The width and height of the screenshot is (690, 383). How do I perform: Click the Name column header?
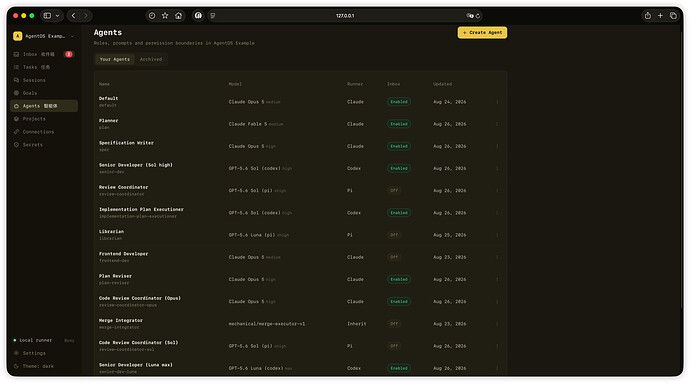click(104, 84)
